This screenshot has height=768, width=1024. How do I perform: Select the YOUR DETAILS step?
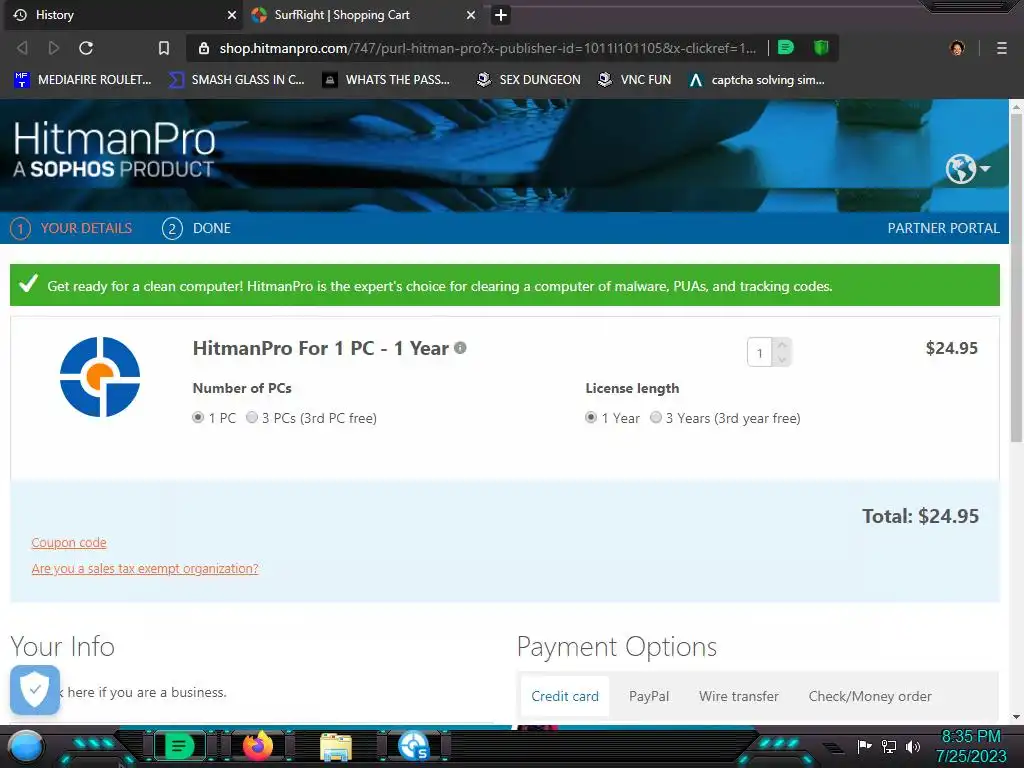tap(71, 229)
